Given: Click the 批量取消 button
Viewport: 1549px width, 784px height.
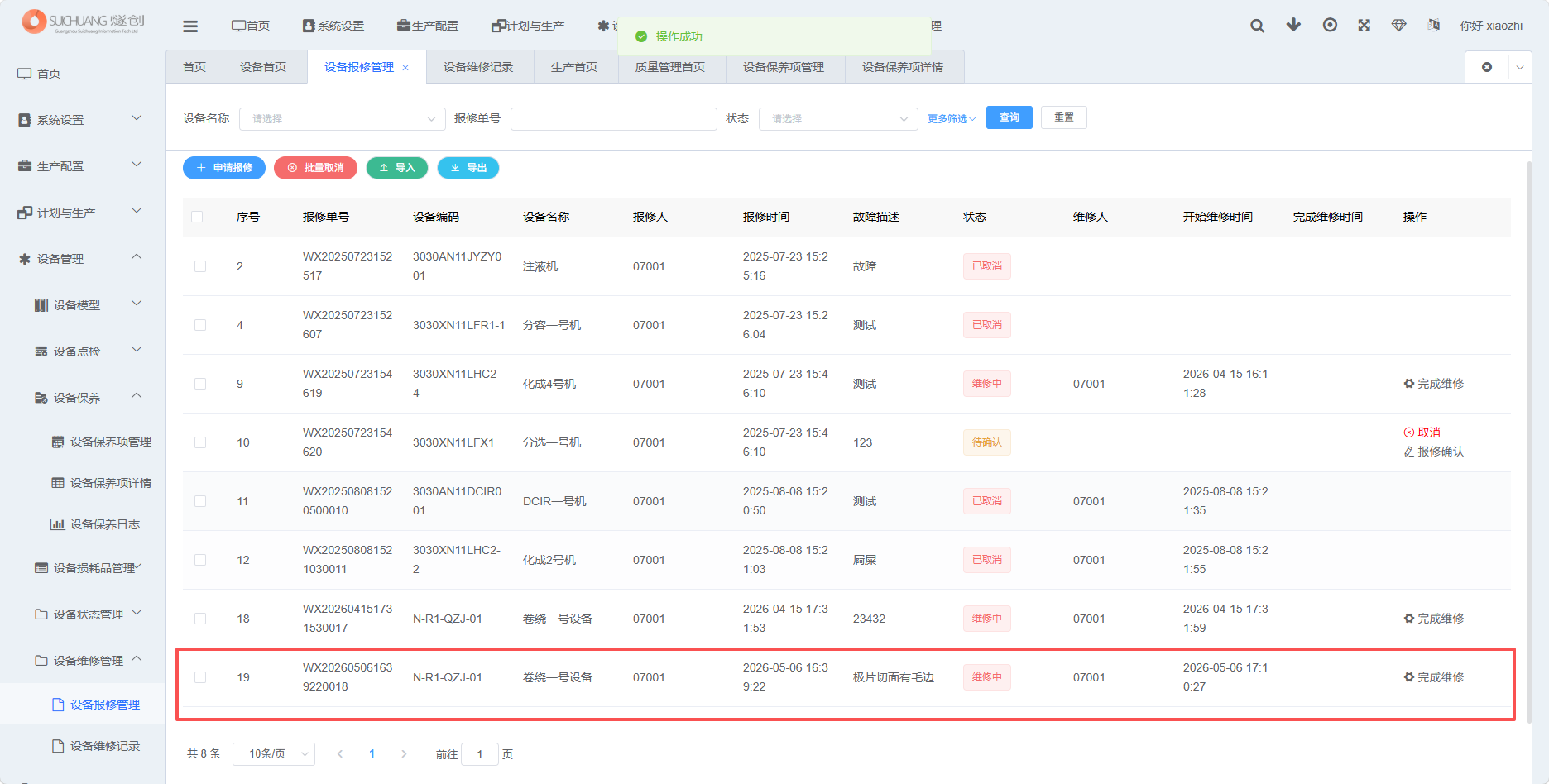Looking at the screenshot, I should tap(315, 168).
